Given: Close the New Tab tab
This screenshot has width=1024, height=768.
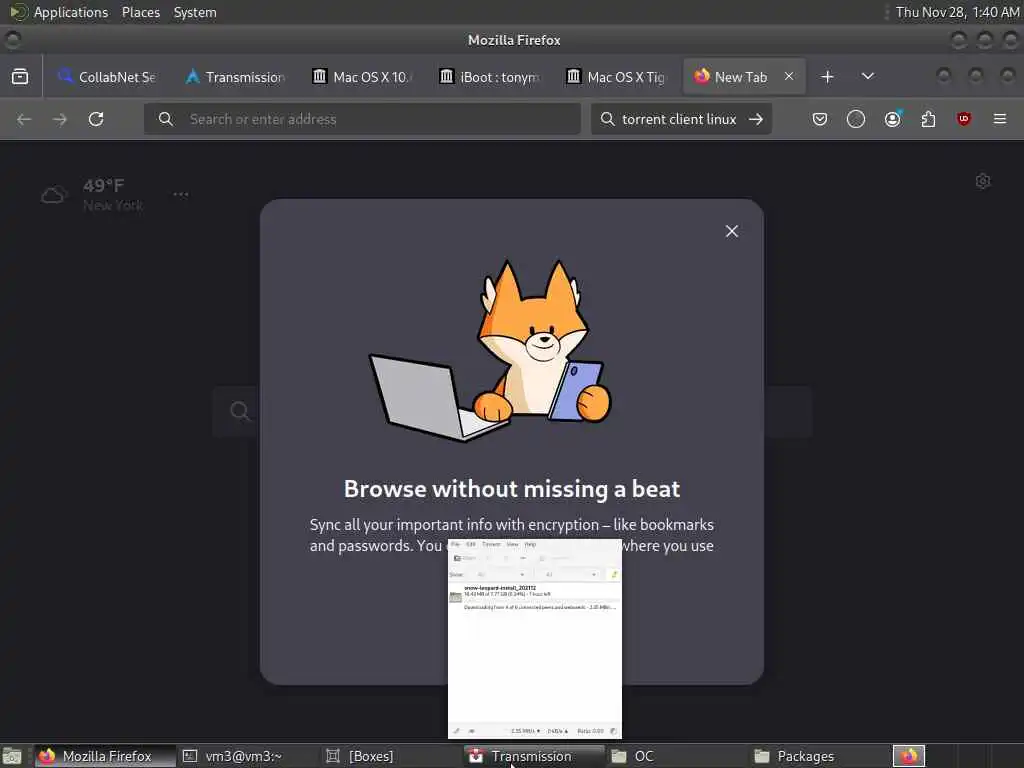Looking at the screenshot, I should [x=789, y=76].
